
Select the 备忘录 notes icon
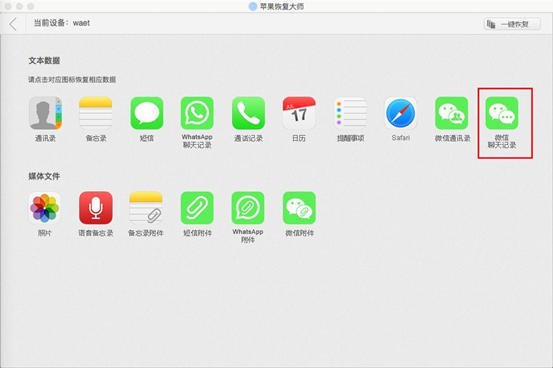pos(96,113)
